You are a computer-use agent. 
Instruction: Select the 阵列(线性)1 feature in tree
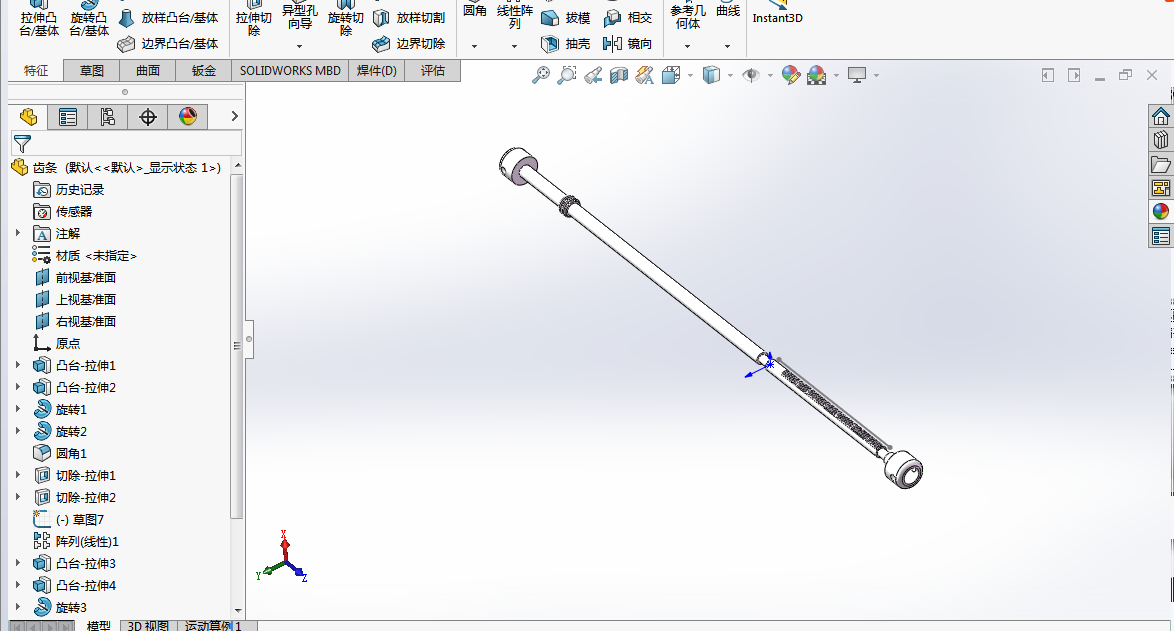pos(85,540)
